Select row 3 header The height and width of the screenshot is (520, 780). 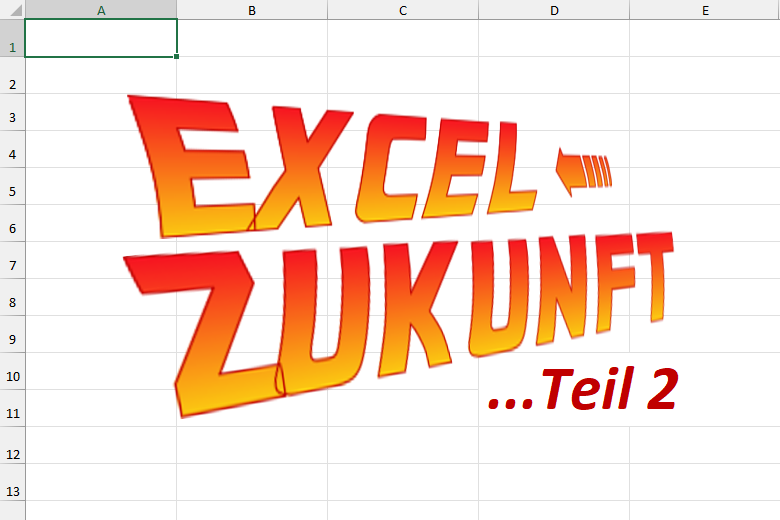pos(12,112)
